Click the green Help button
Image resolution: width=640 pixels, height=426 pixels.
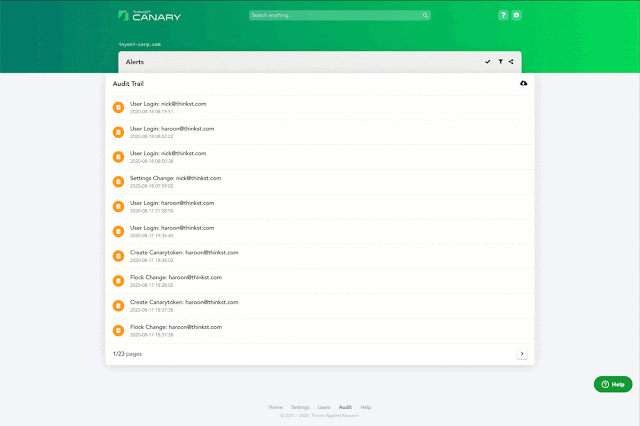coord(613,384)
